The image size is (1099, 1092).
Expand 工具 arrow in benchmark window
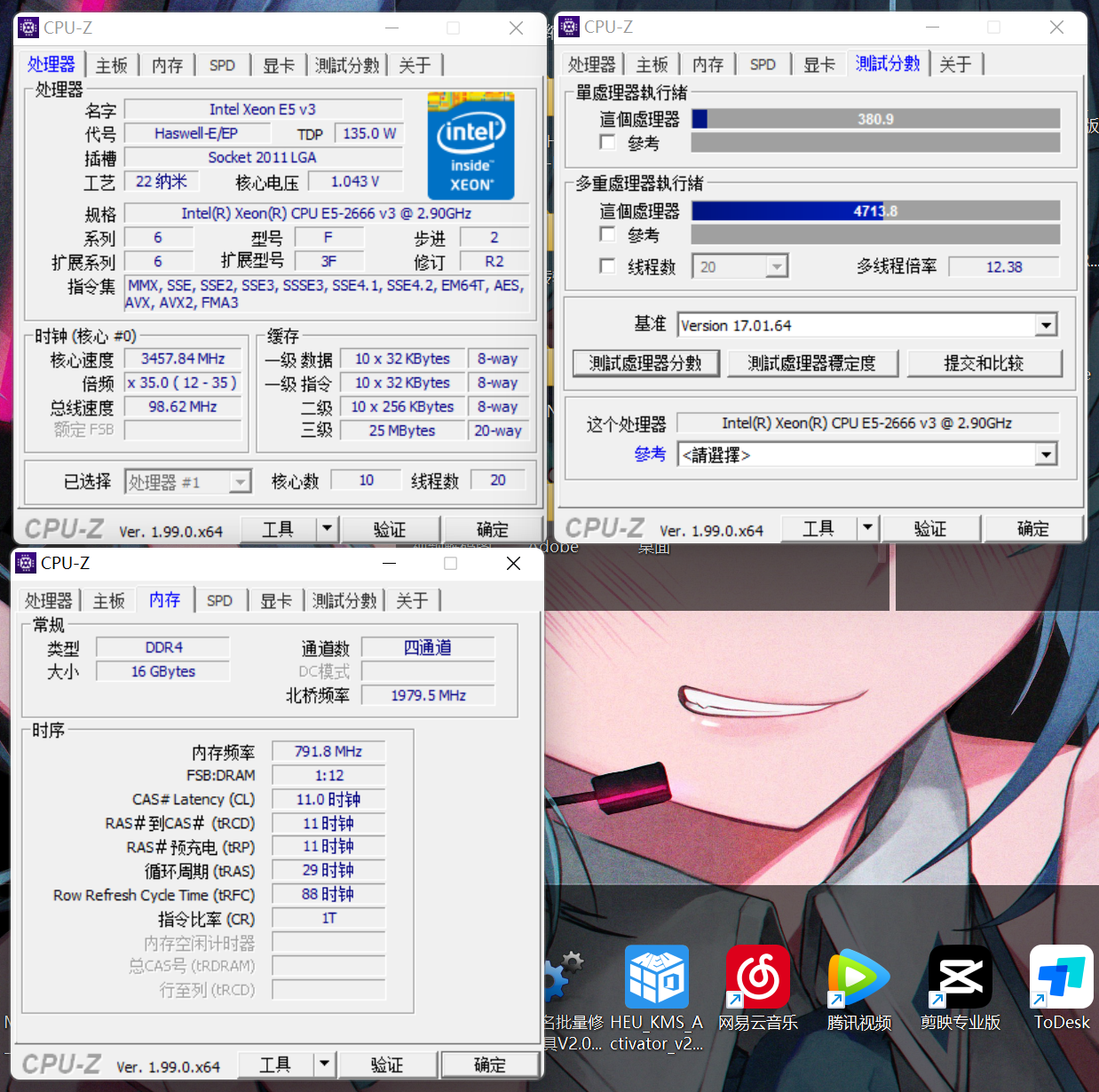(867, 528)
